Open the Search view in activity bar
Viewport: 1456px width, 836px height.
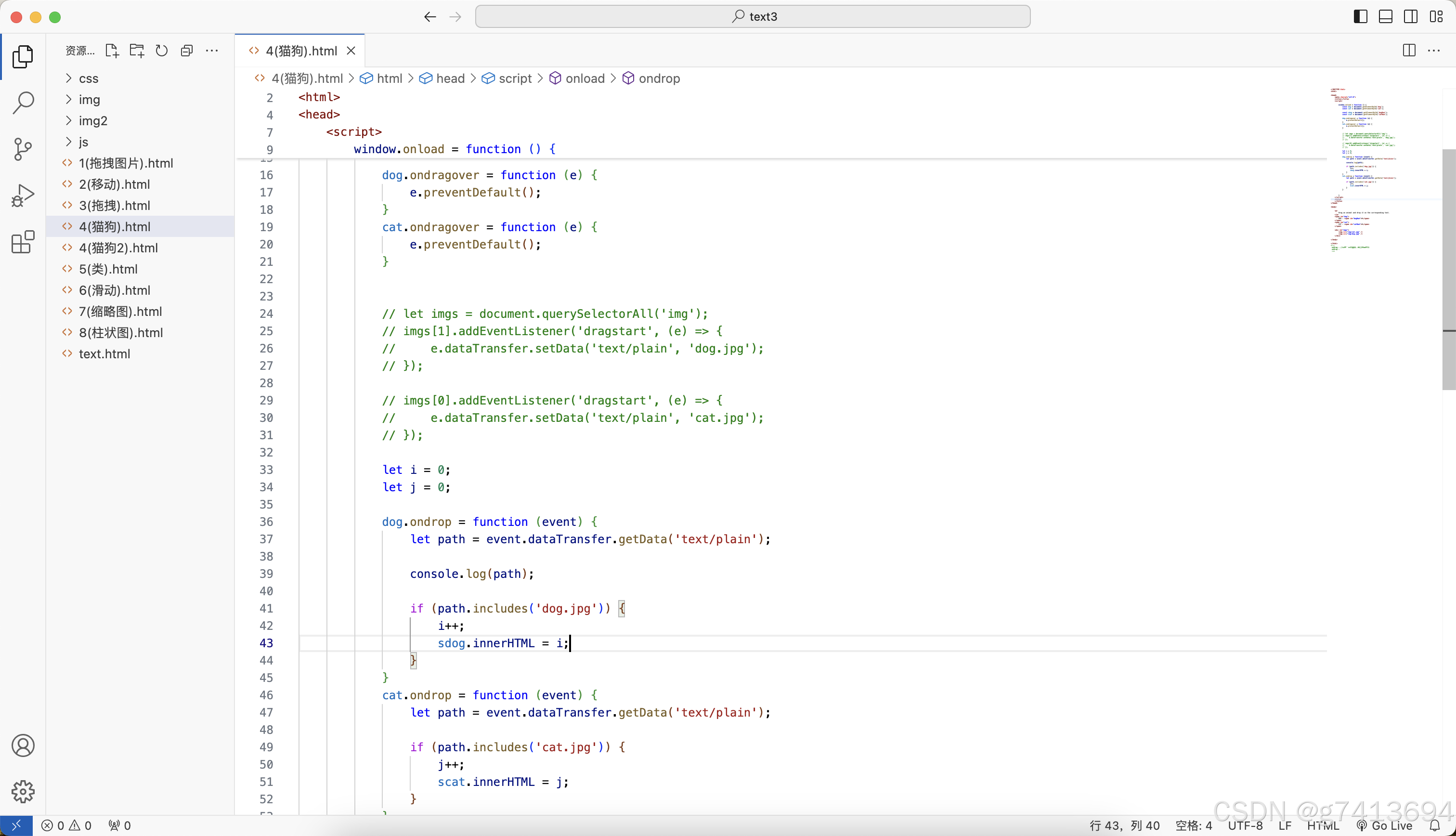tap(23, 103)
